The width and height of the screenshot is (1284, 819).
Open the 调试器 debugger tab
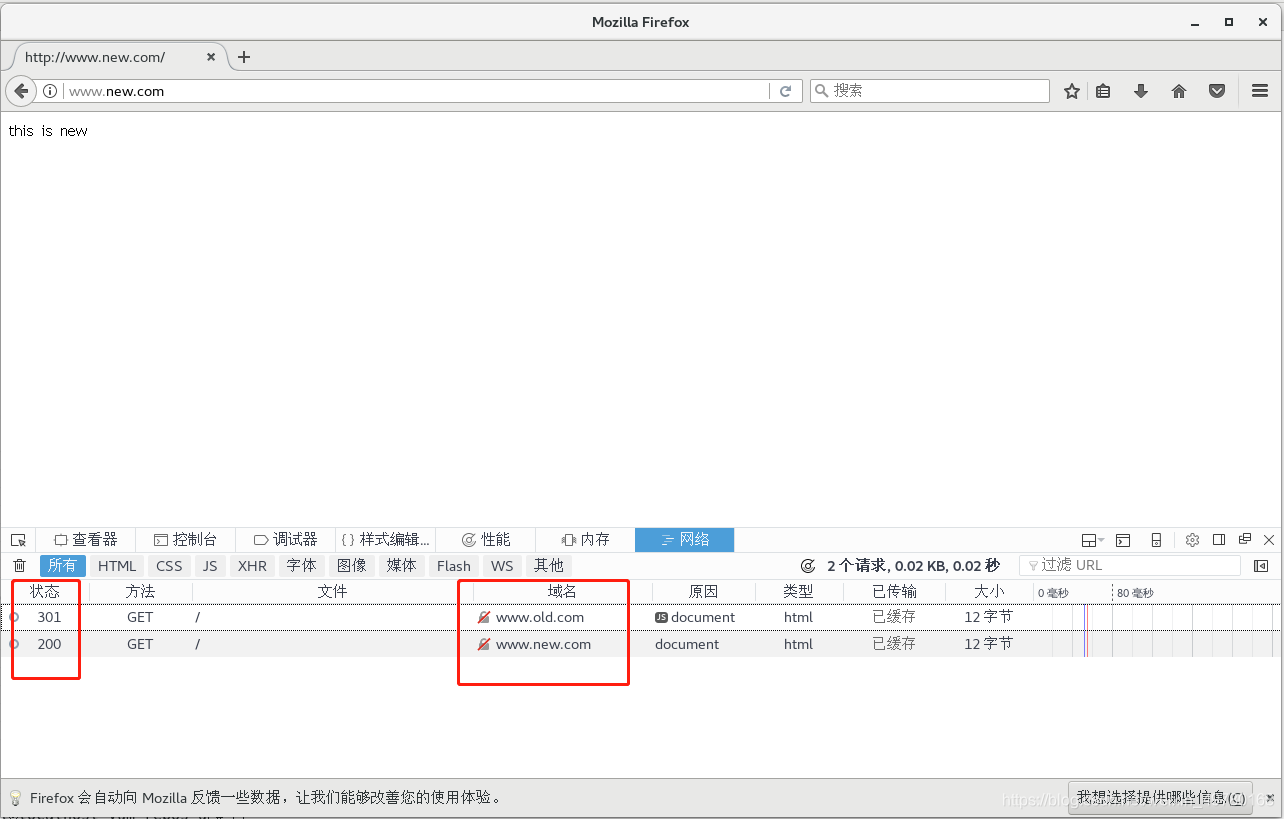pos(285,540)
